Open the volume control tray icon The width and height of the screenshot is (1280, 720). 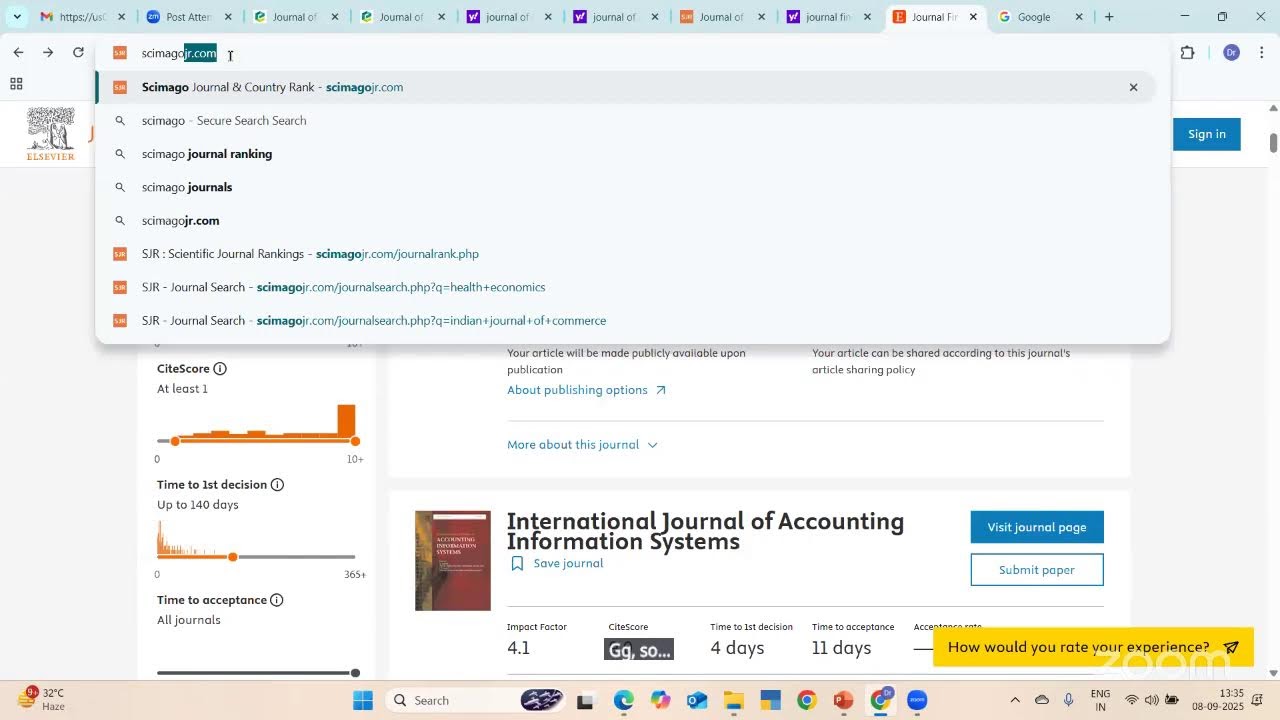click(1151, 700)
